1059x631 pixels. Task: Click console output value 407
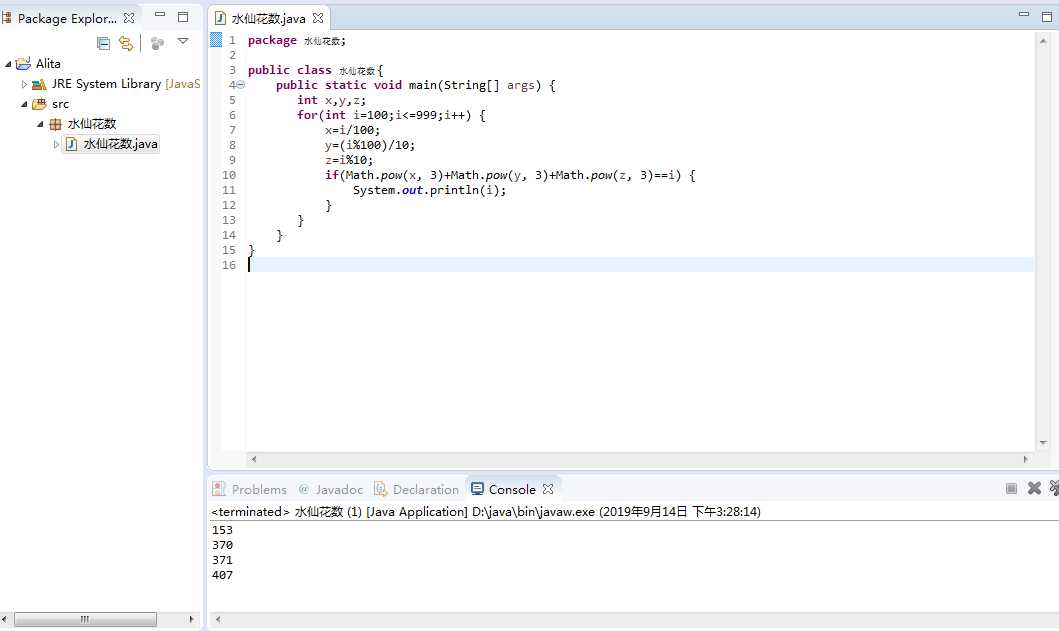pos(222,575)
